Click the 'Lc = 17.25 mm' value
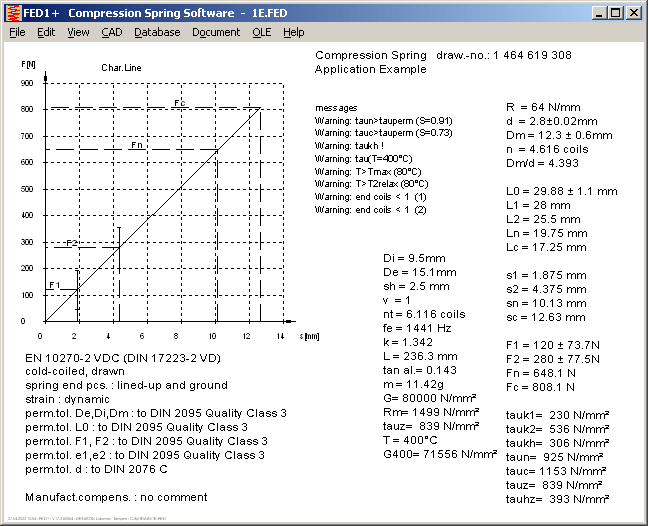This screenshot has height=526, width=648. pyautogui.click(x=546, y=248)
